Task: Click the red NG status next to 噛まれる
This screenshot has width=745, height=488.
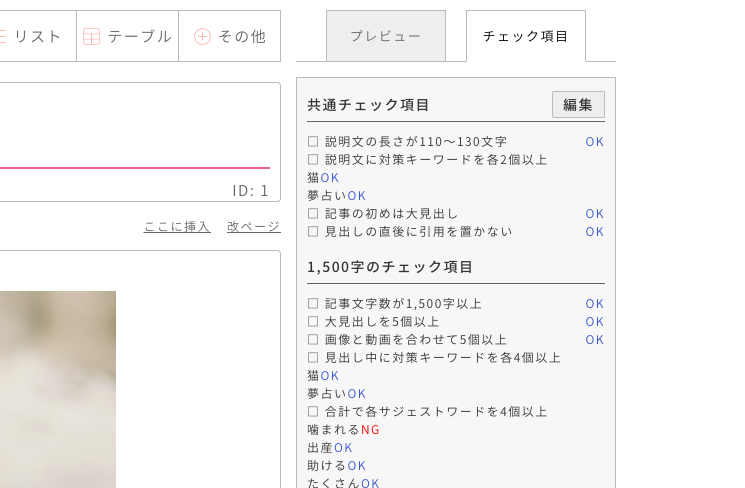Action: coord(370,430)
